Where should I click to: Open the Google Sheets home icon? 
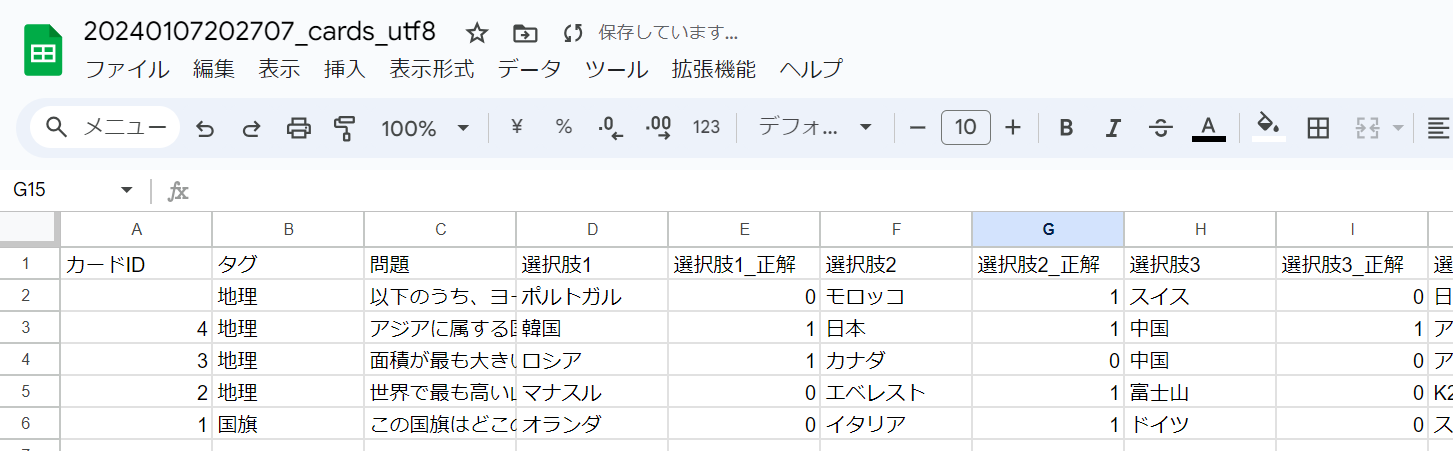43,50
